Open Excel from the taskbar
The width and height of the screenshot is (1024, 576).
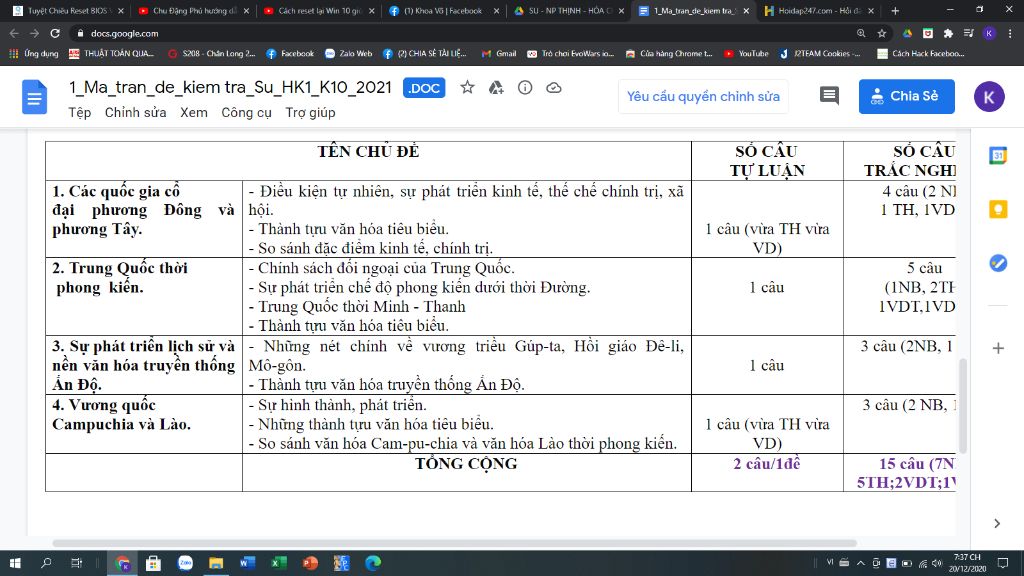279,563
